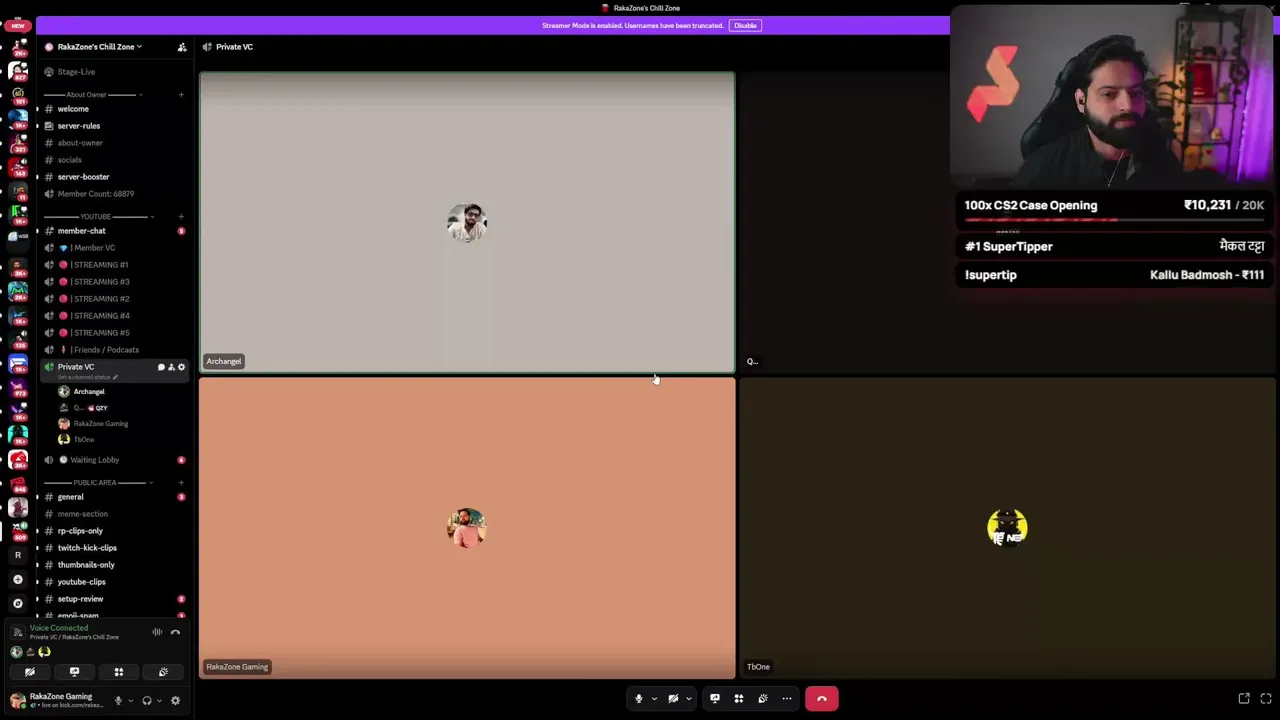Screen dimensions: 1280x720
Task: Disable Streamer Mode from top banner
Action: pyautogui.click(x=745, y=25)
